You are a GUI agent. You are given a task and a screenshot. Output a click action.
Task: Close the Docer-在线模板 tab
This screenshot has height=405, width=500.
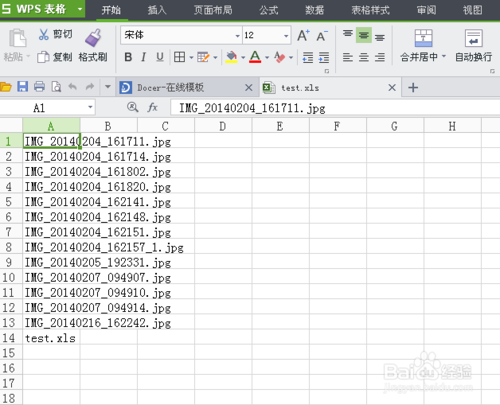pos(249,88)
